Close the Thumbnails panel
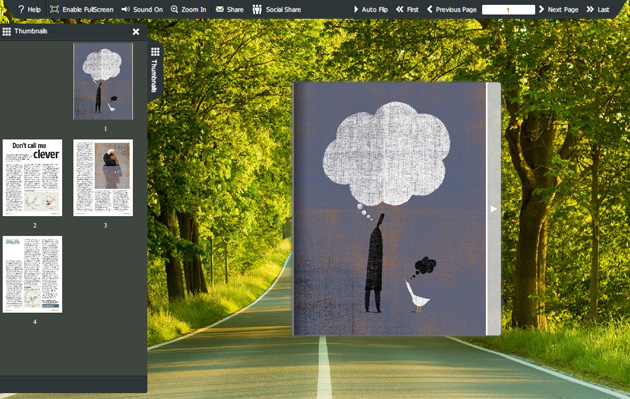Image resolution: width=630 pixels, height=399 pixels. tap(136, 31)
